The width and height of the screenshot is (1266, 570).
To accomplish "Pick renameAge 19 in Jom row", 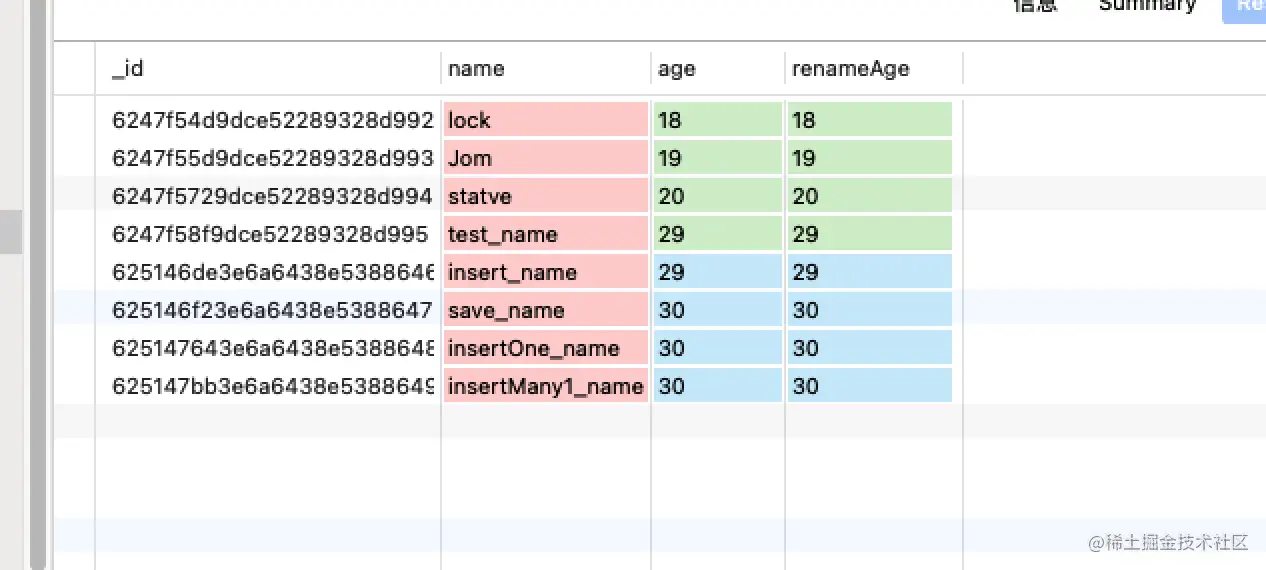I will click(870, 158).
